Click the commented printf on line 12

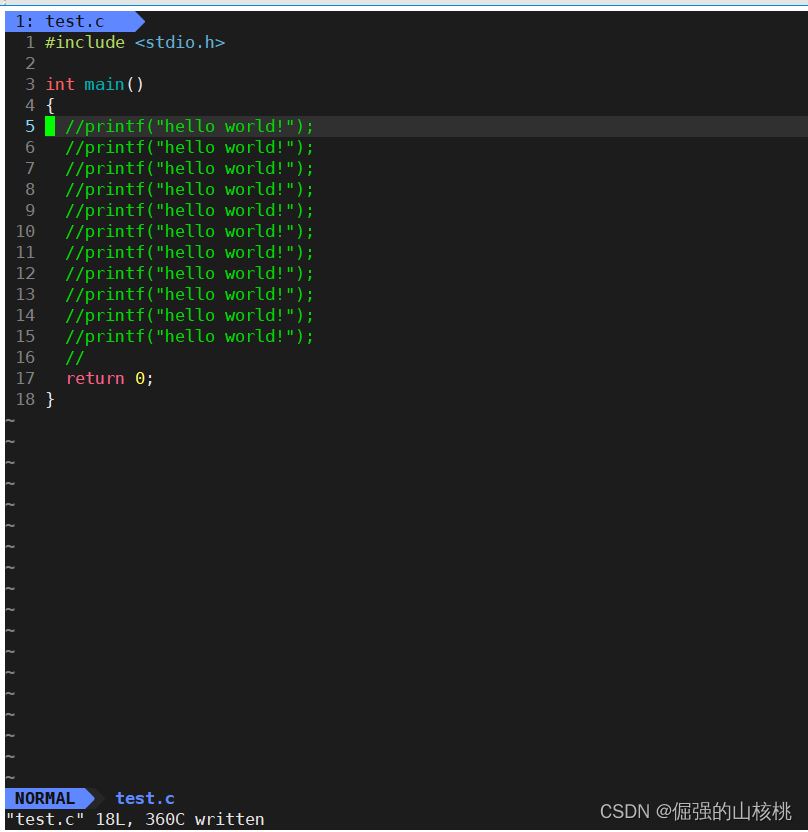189,273
